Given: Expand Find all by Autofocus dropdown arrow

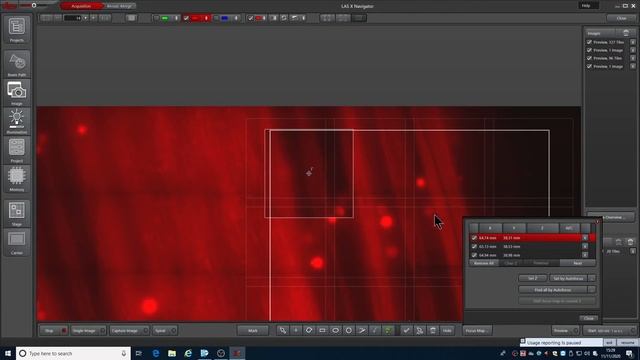Looking at the screenshot, I should [x=592, y=290].
